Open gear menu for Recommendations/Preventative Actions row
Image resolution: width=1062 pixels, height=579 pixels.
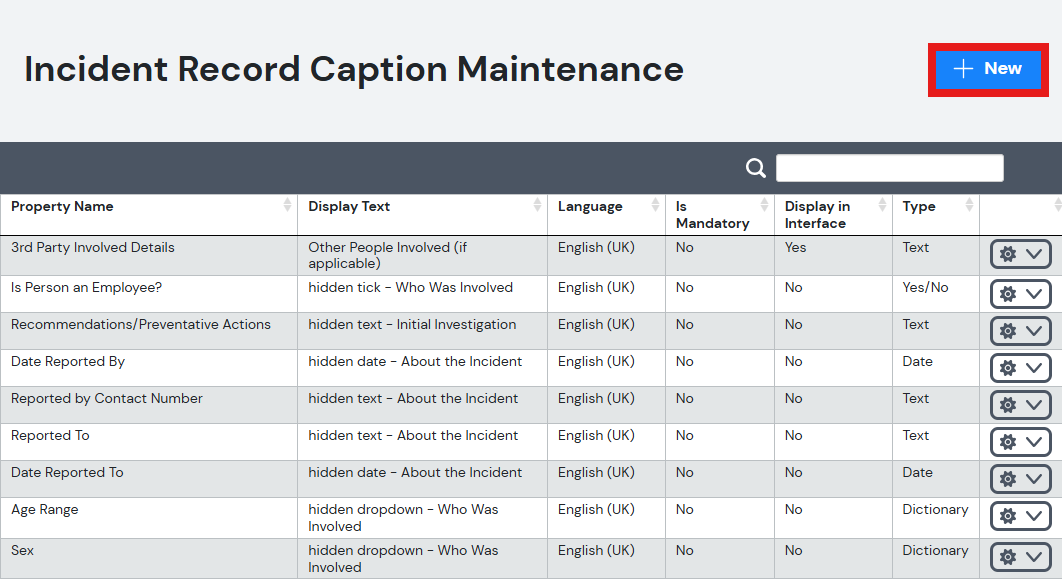[1021, 331]
